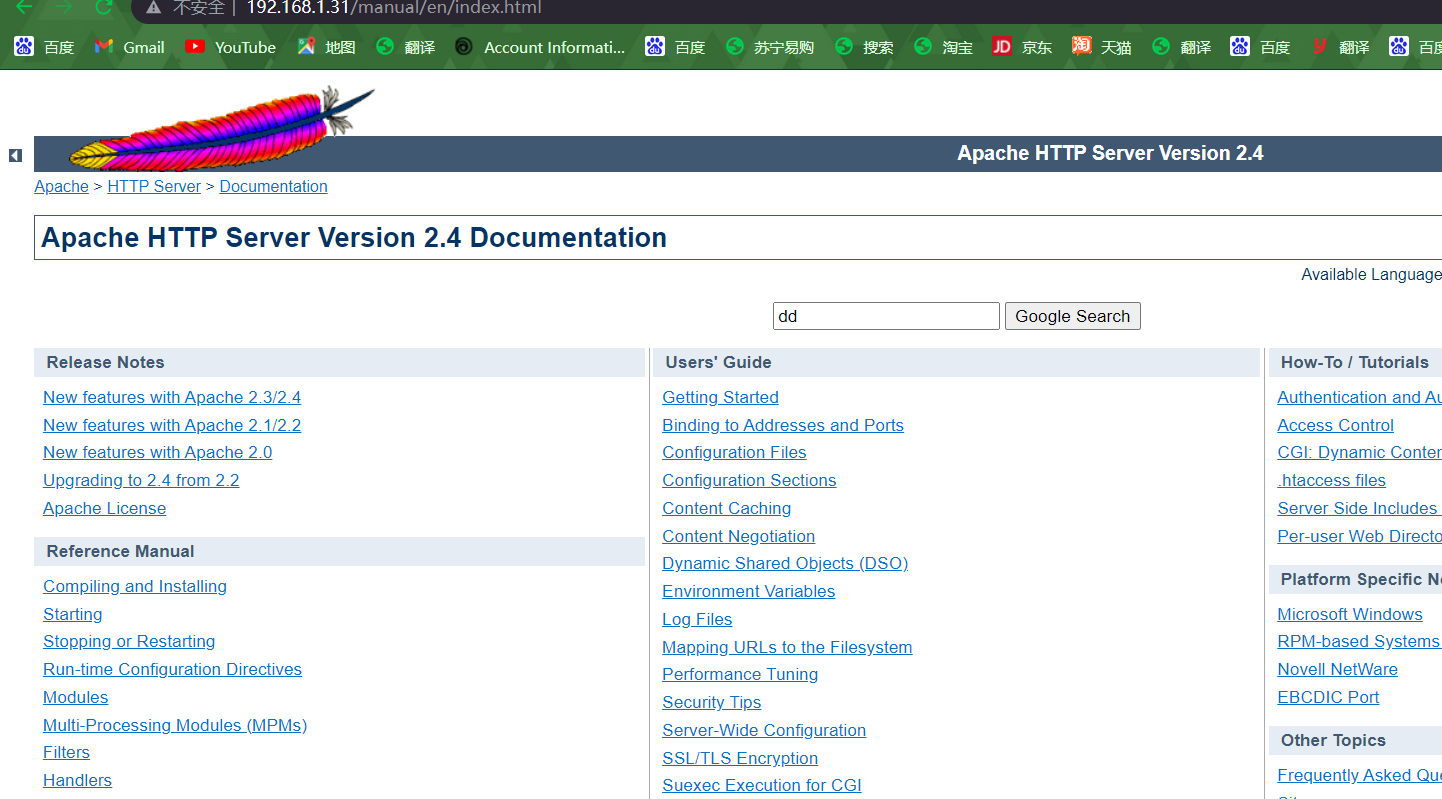Open the EBCDIC Port link
This screenshot has height=799, width=1442.
pos(1328,697)
